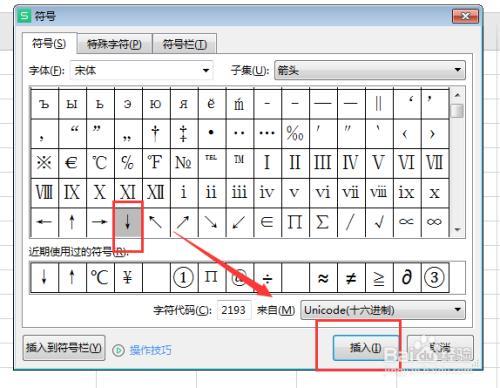Select the southeast arrow ↘ symbol
This screenshot has width=500, height=388.
pos(212,222)
